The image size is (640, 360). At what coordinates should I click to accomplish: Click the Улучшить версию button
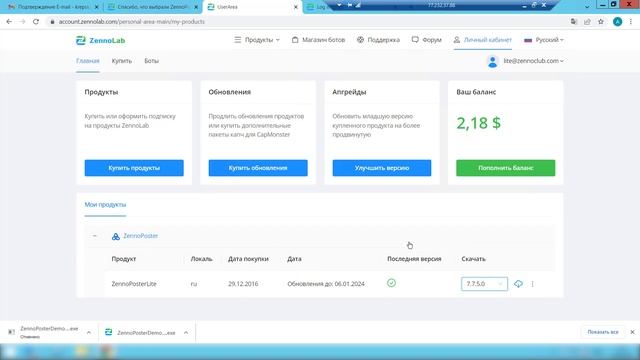(382, 168)
